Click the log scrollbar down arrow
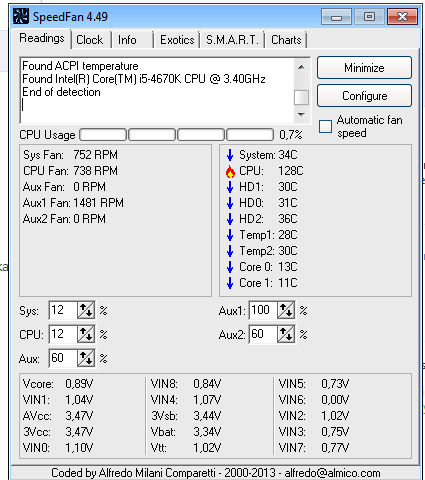The image size is (425, 480). (301, 115)
